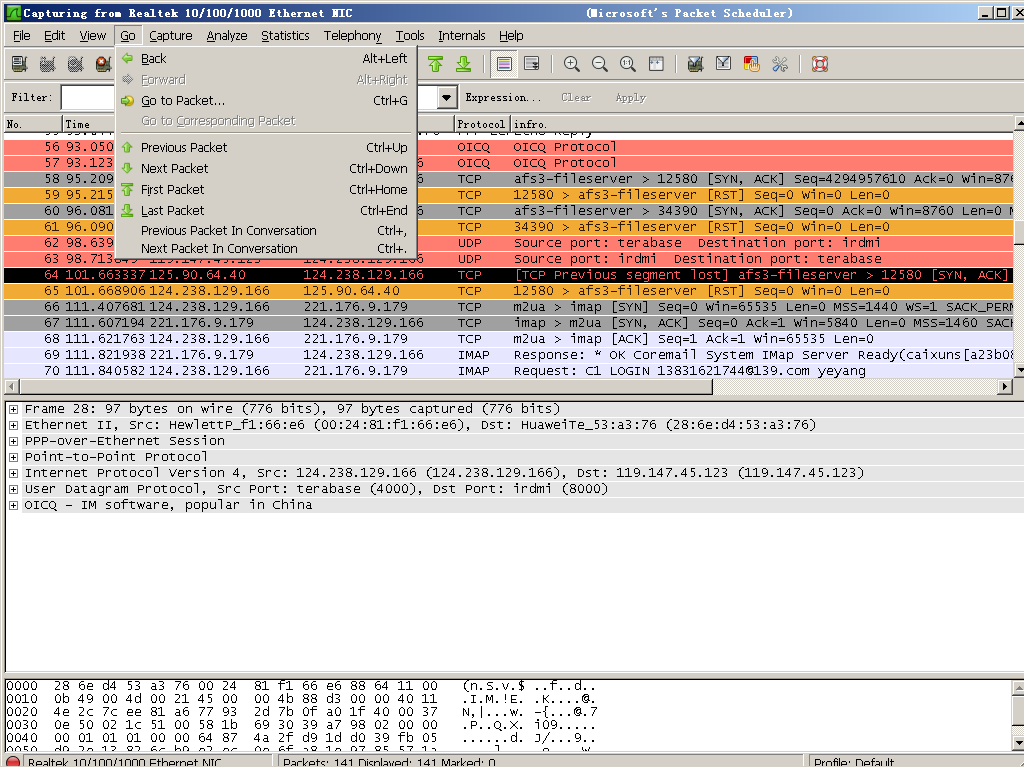The height and width of the screenshot is (768, 1024).
Task: Click packet list horizontal scroll-right arrow
Action: tap(1006, 387)
